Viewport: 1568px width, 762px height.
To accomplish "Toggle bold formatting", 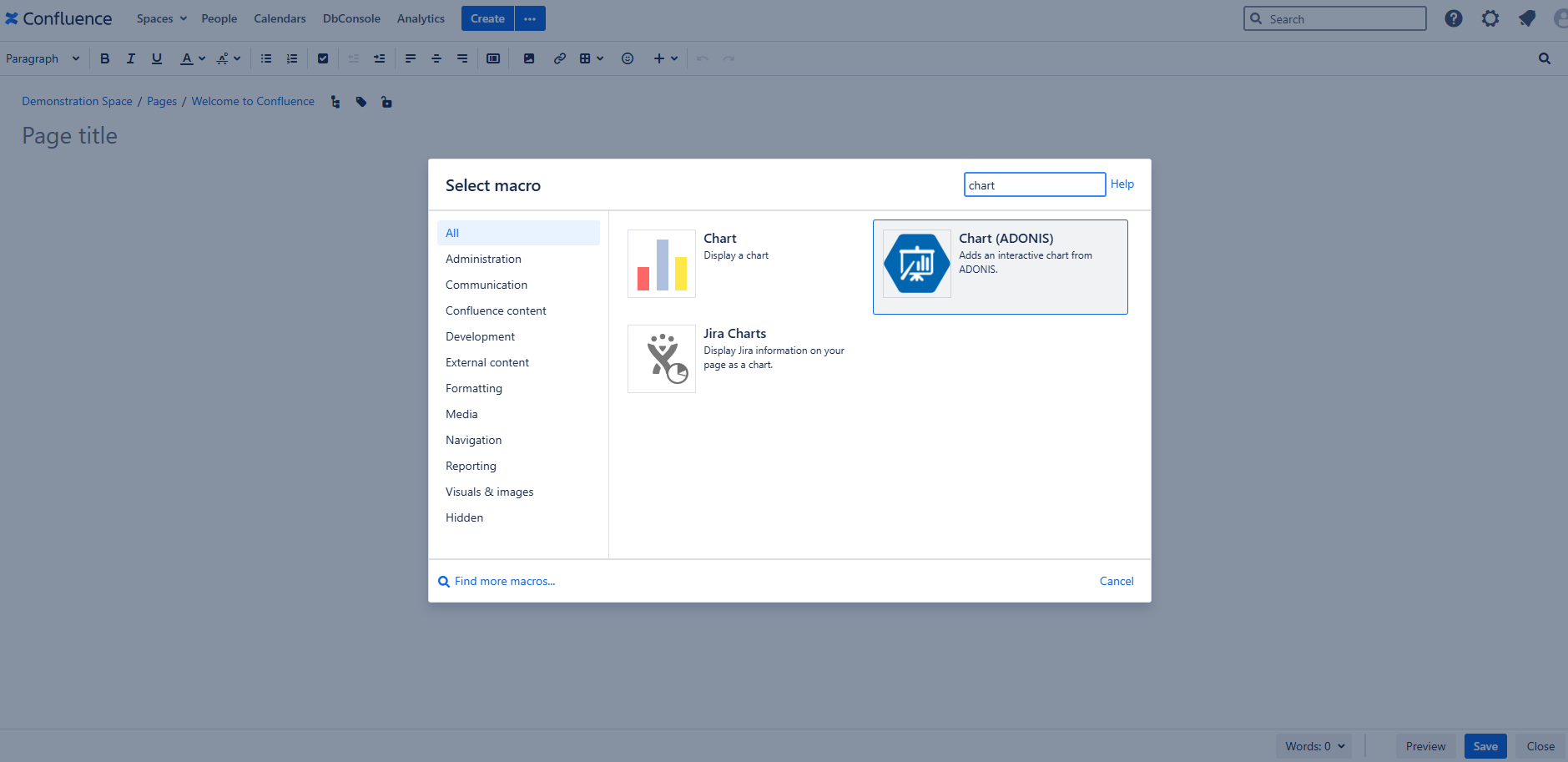I will click(104, 58).
